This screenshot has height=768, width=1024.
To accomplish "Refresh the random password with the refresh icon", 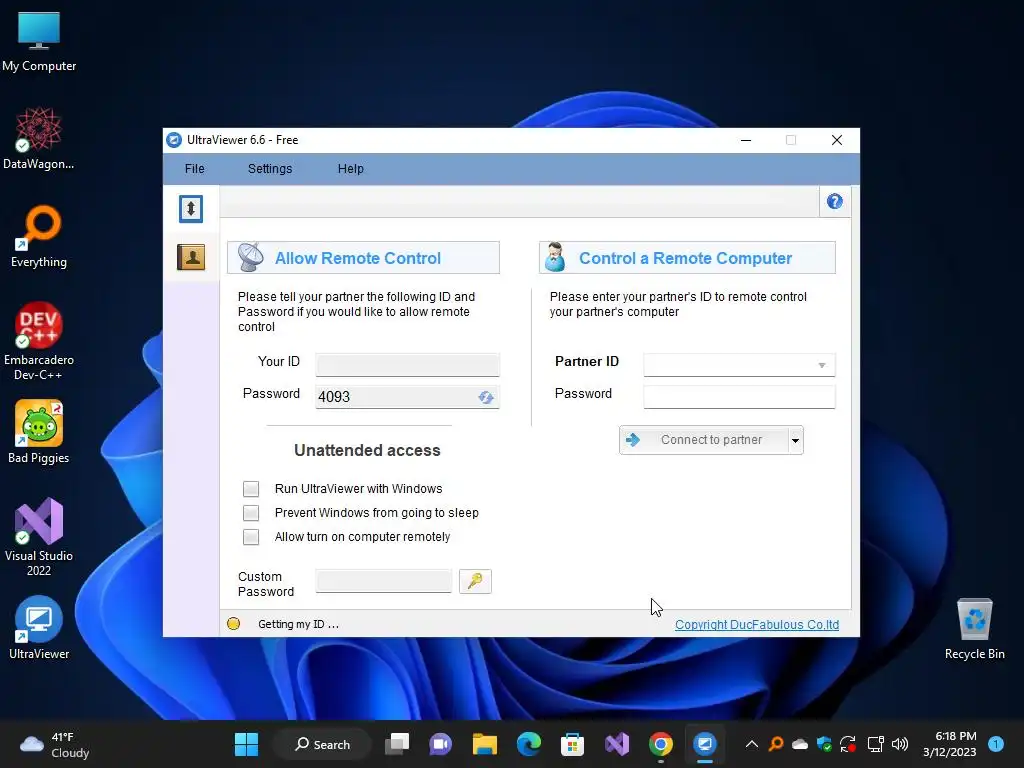I will [x=485, y=397].
